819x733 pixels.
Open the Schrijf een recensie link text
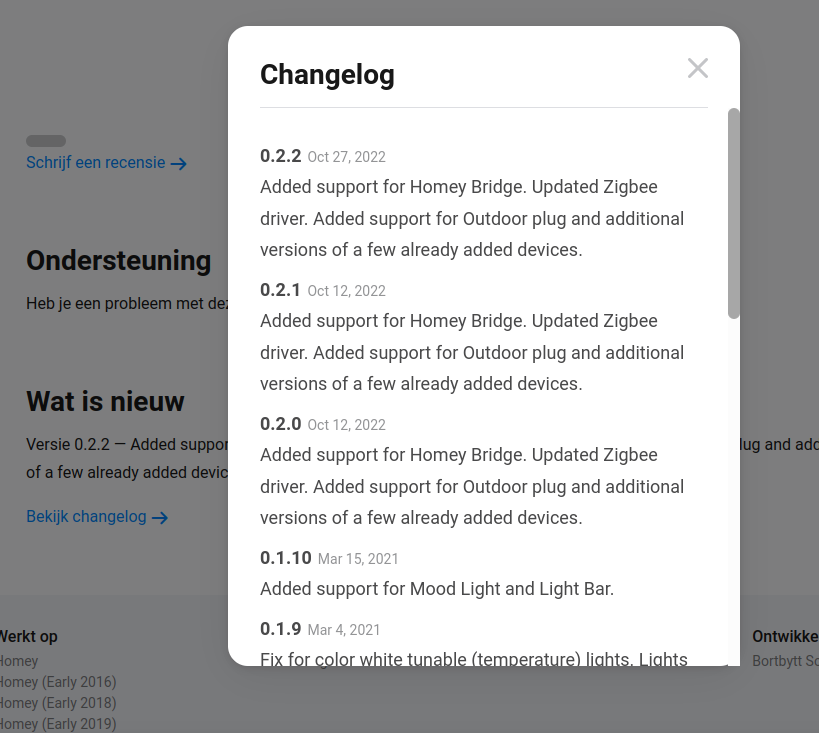(x=96, y=162)
